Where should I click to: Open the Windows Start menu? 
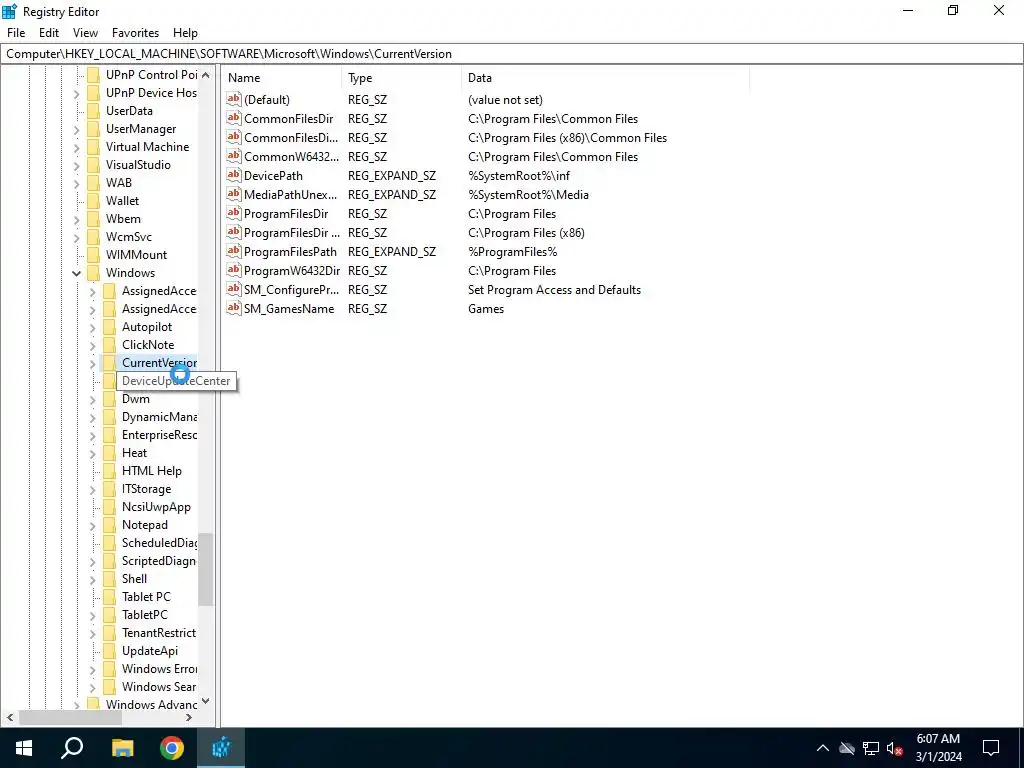tap(24, 748)
